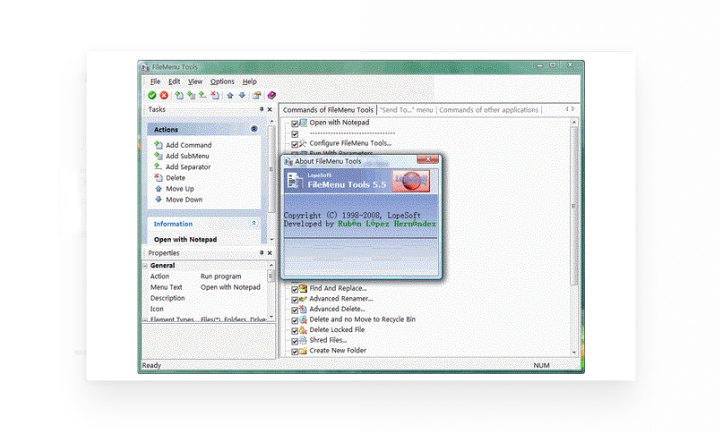Switch to the "Send To..." menu tab
The height and width of the screenshot is (432, 720).
click(406, 110)
